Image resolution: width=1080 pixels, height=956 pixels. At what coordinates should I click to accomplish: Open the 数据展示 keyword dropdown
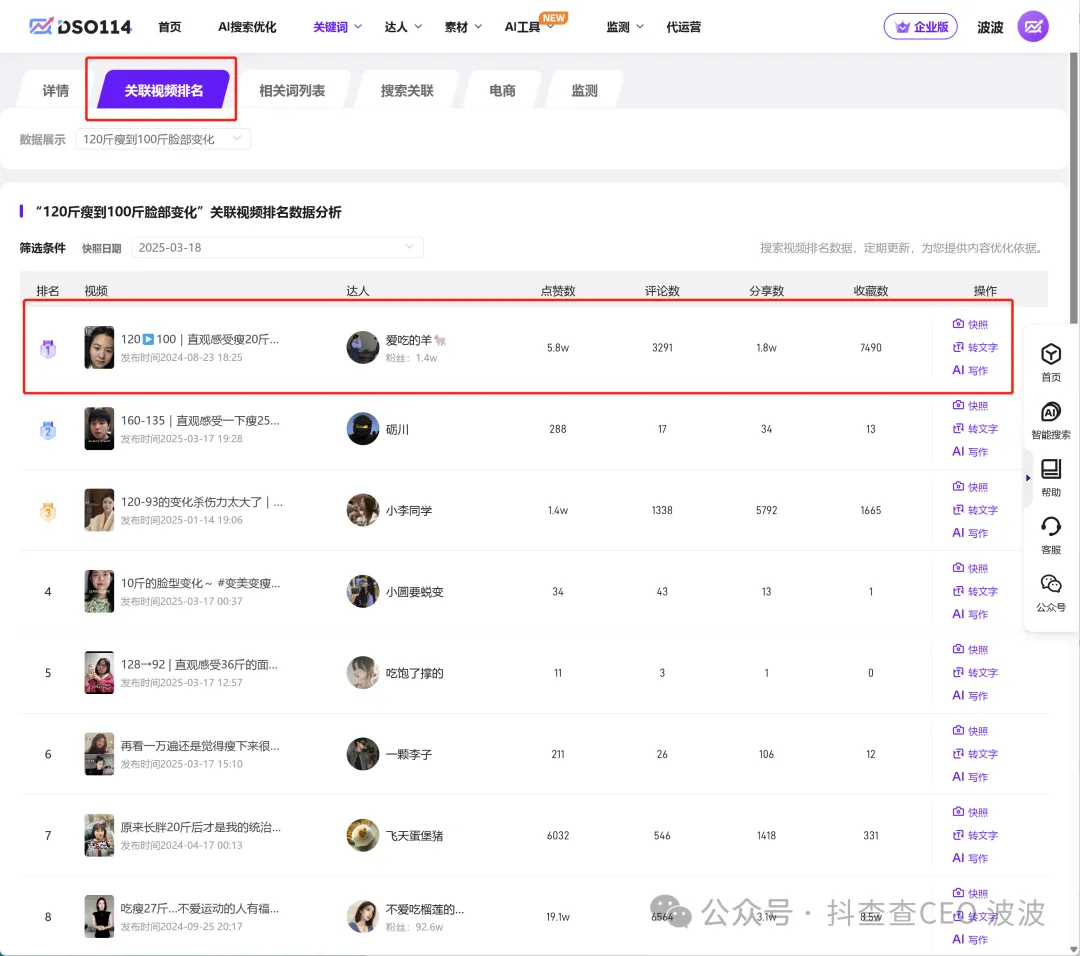[163, 140]
